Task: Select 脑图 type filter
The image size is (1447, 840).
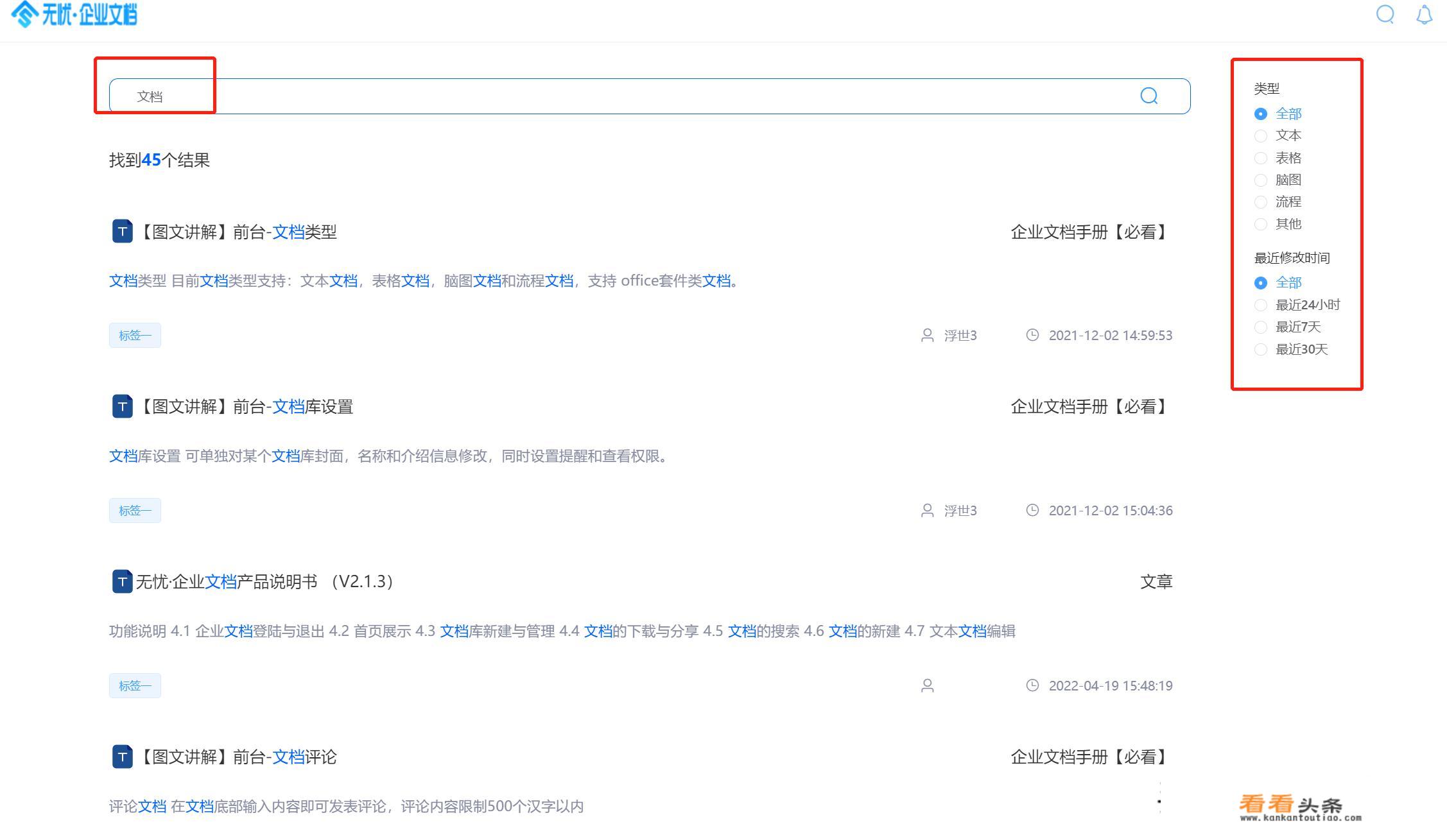Action: (1278, 180)
